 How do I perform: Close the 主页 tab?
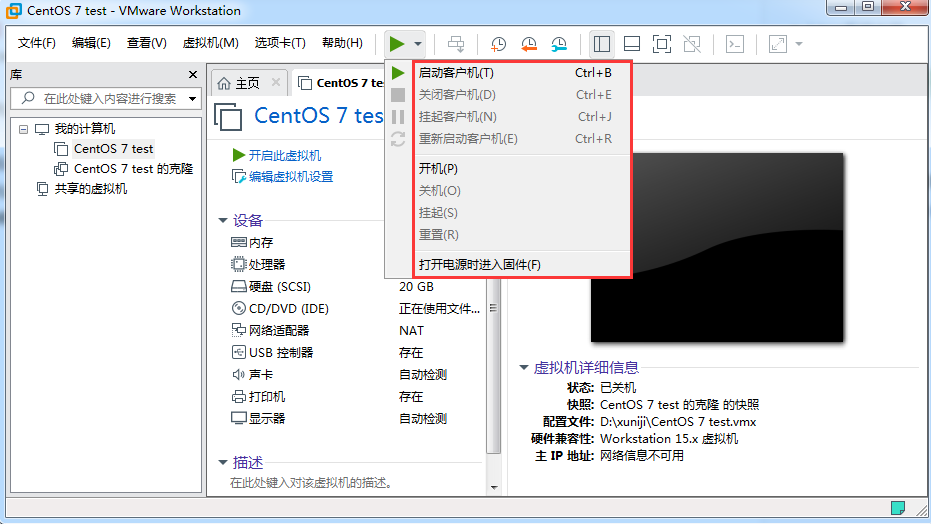click(276, 82)
